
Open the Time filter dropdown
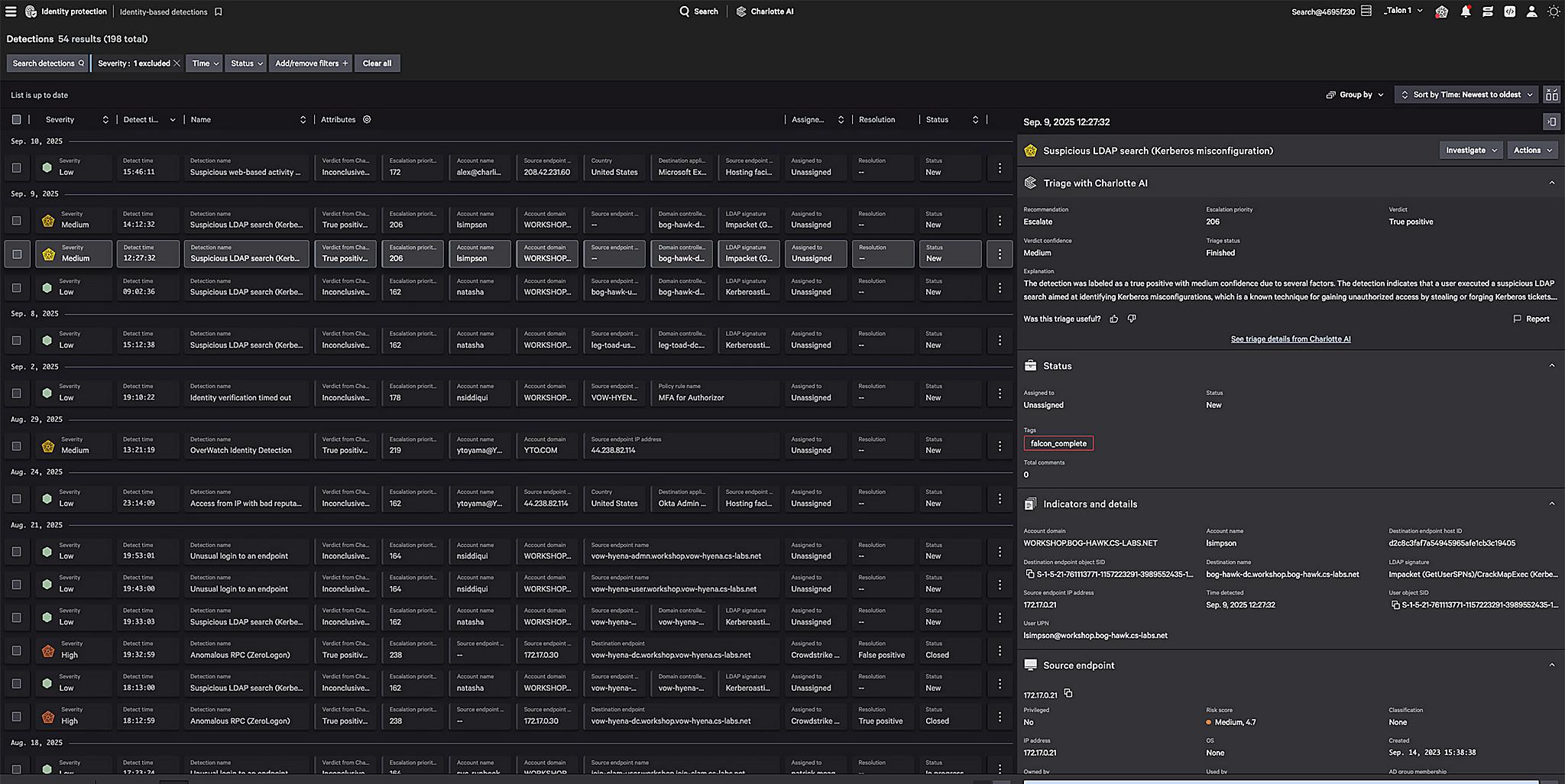click(206, 63)
